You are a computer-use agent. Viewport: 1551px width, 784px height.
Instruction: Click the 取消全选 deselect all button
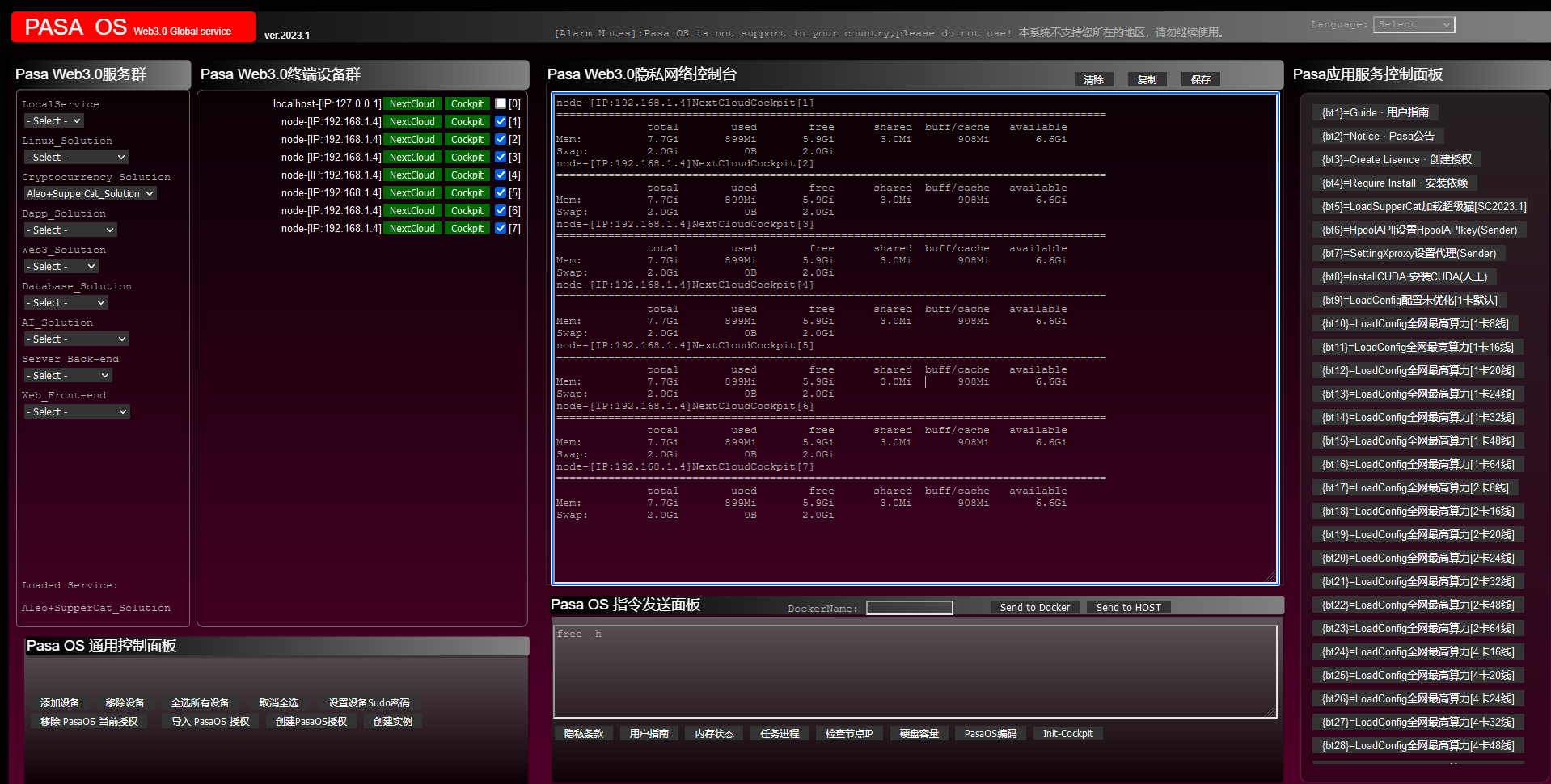tap(279, 702)
